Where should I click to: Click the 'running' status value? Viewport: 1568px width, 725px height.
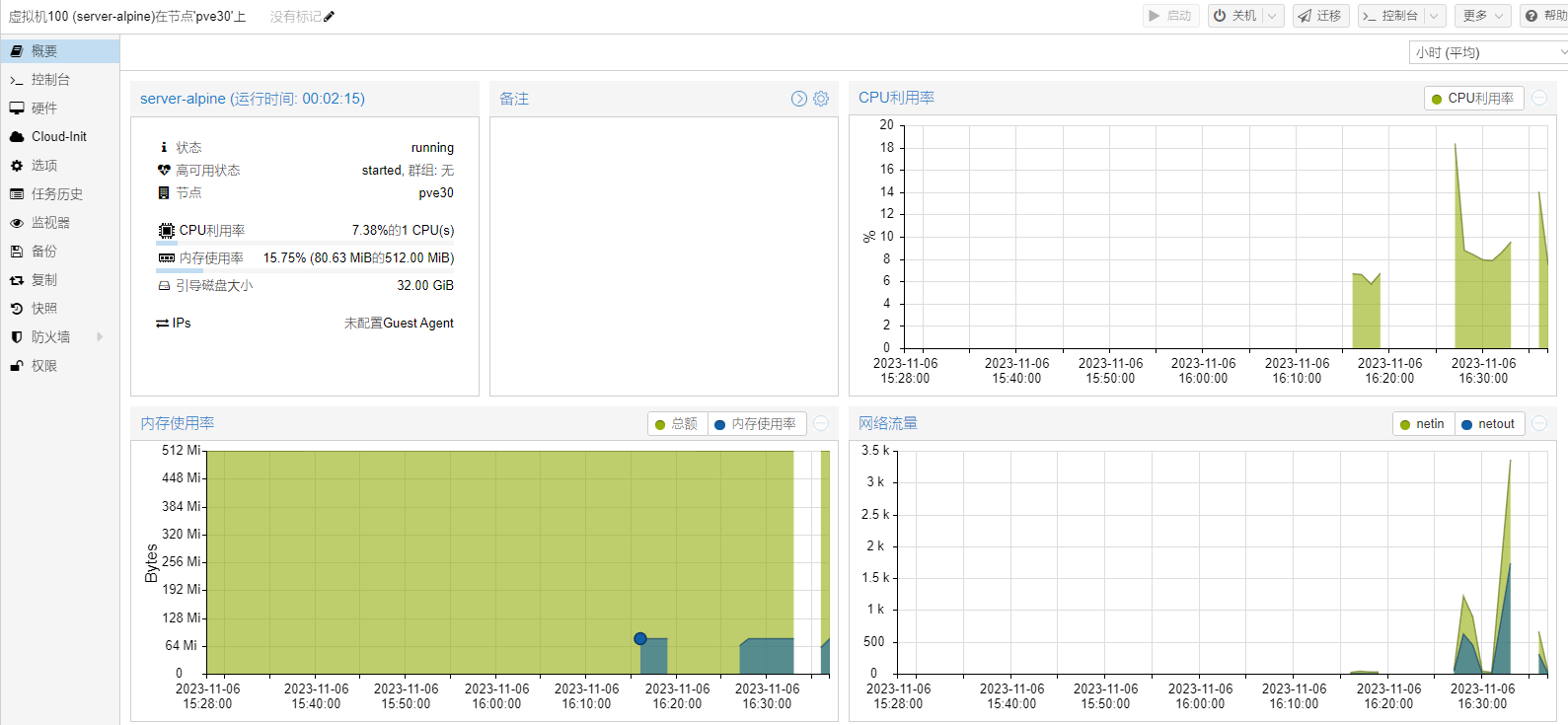pyautogui.click(x=432, y=147)
